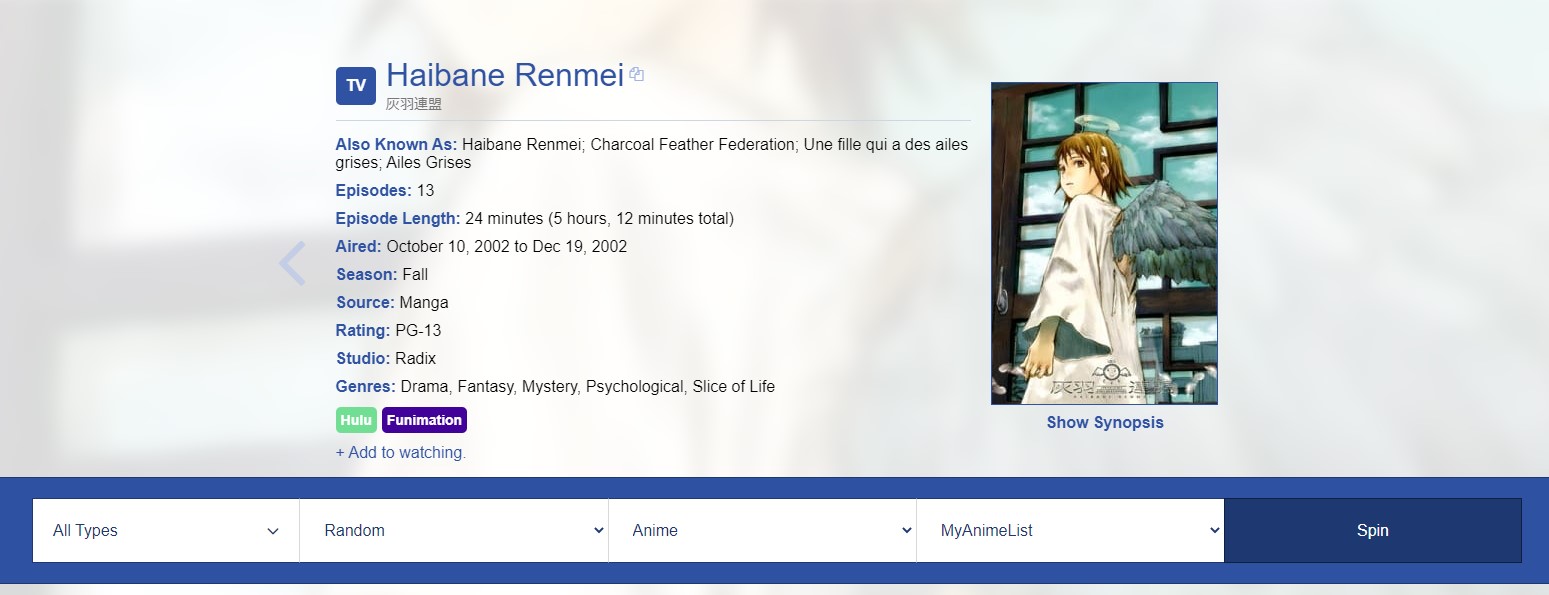Screen dimensions: 1549x595
Task: Click the '+ Add to watching' link
Action: (x=401, y=452)
